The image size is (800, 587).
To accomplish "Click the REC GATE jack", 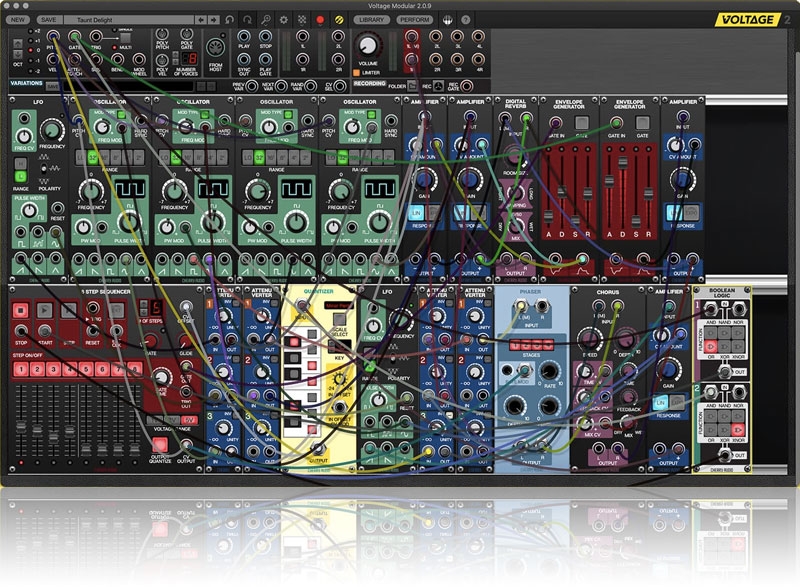I will tap(466, 86).
